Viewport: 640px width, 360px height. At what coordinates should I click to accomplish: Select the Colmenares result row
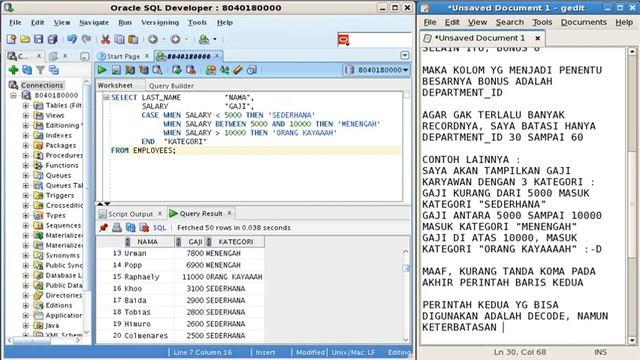[180, 336]
